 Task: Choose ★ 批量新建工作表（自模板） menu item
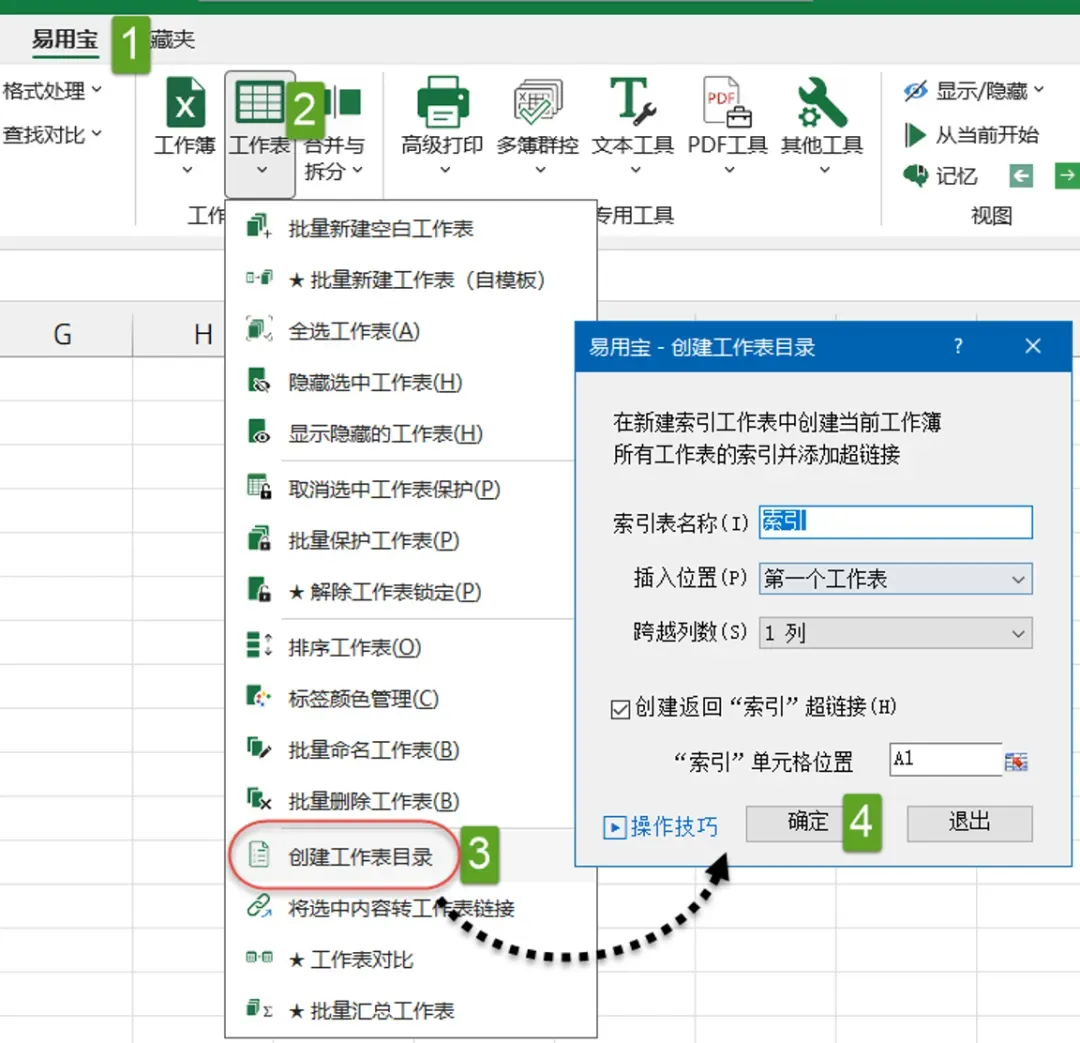click(411, 280)
